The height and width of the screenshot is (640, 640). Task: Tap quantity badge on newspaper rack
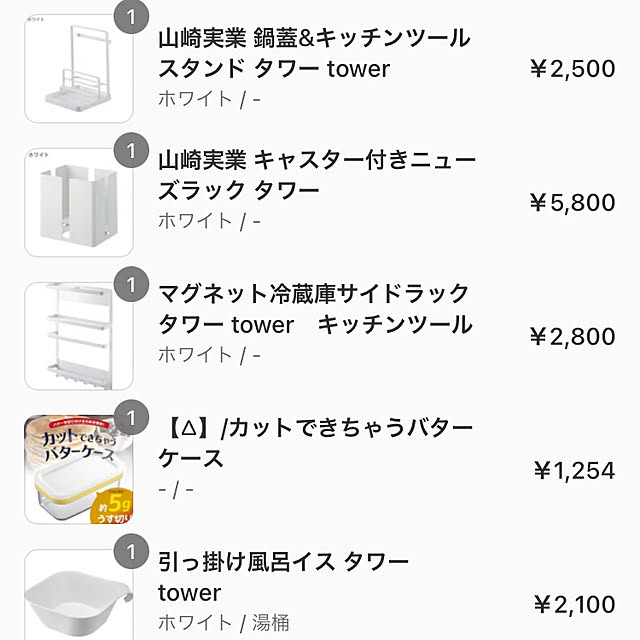point(131,150)
